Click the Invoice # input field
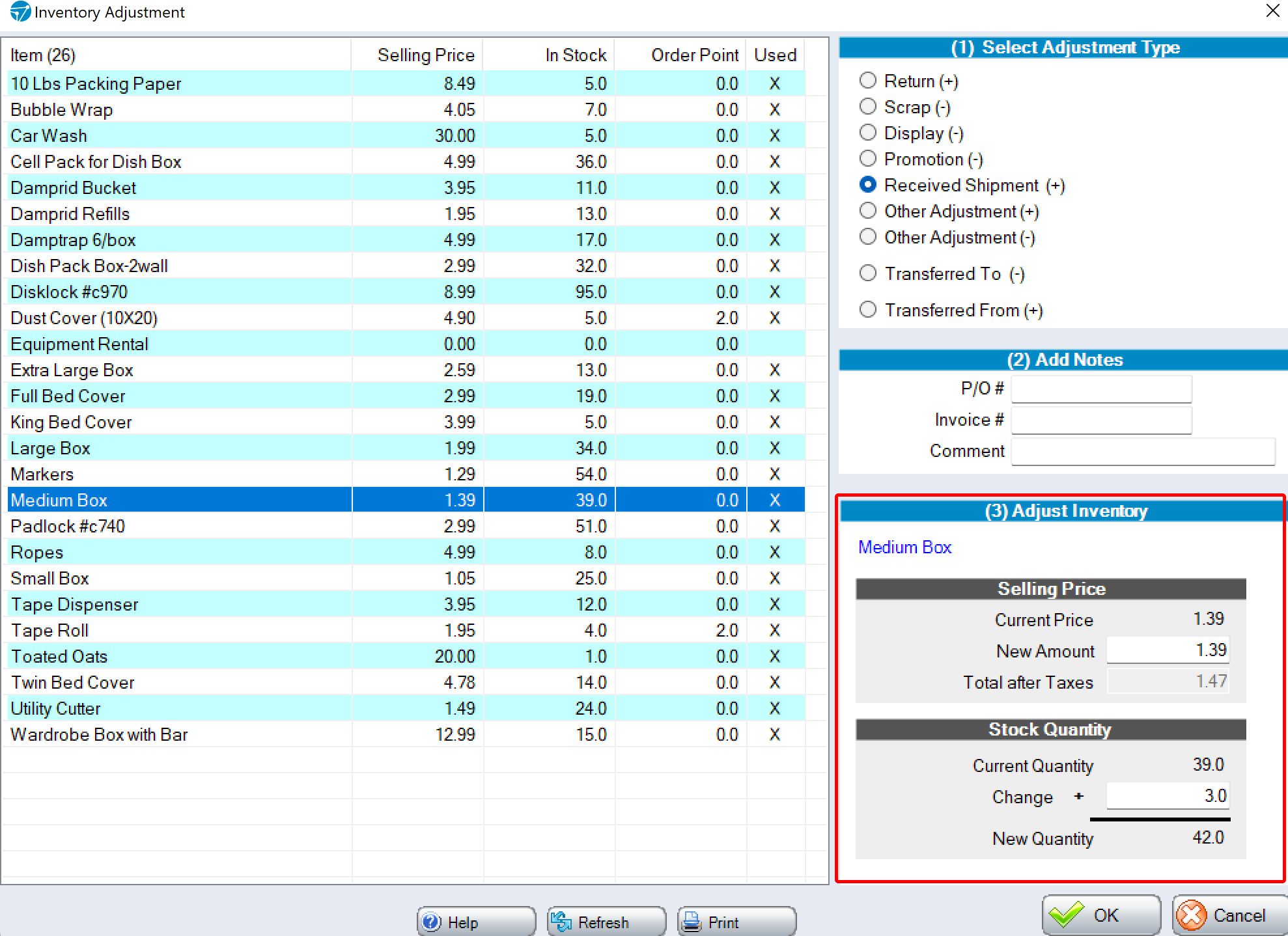 click(x=1101, y=420)
